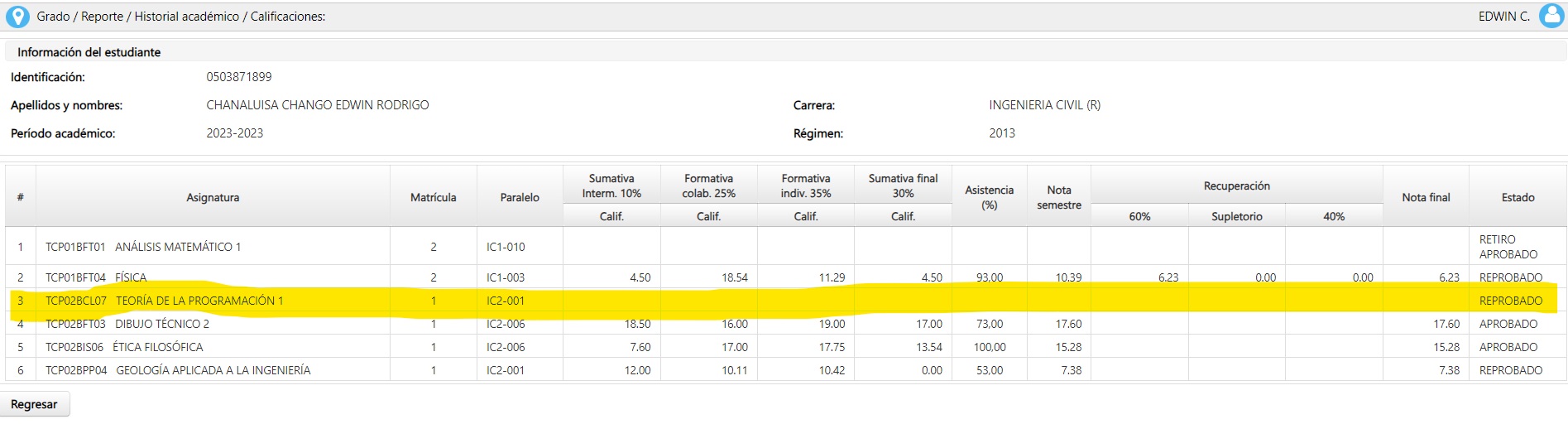Click the Grado / Reporte breadcrumb text
The width and height of the screenshot is (1568, 424).
[80, 17]
